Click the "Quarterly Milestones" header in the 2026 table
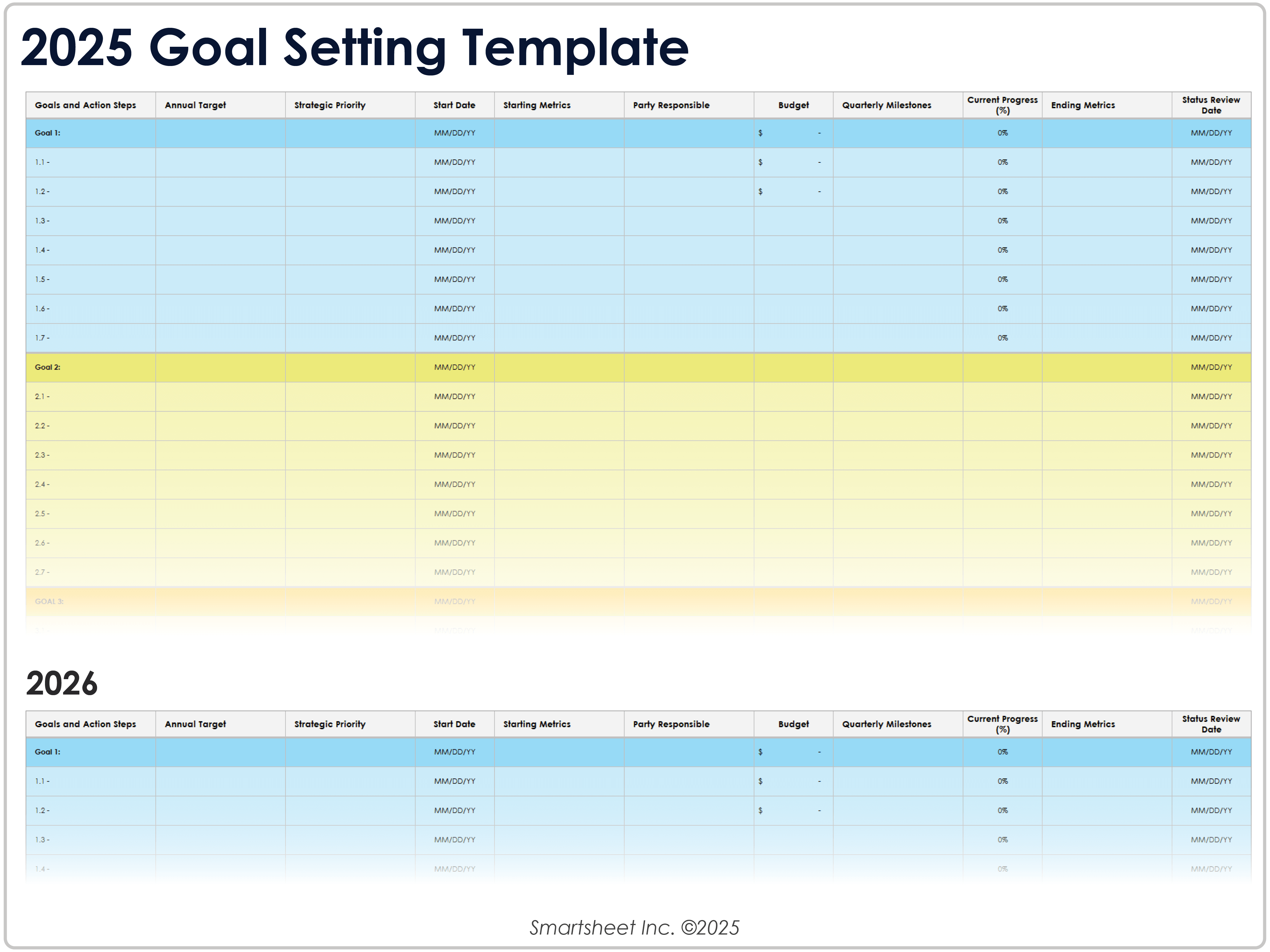 click(887, 724)
